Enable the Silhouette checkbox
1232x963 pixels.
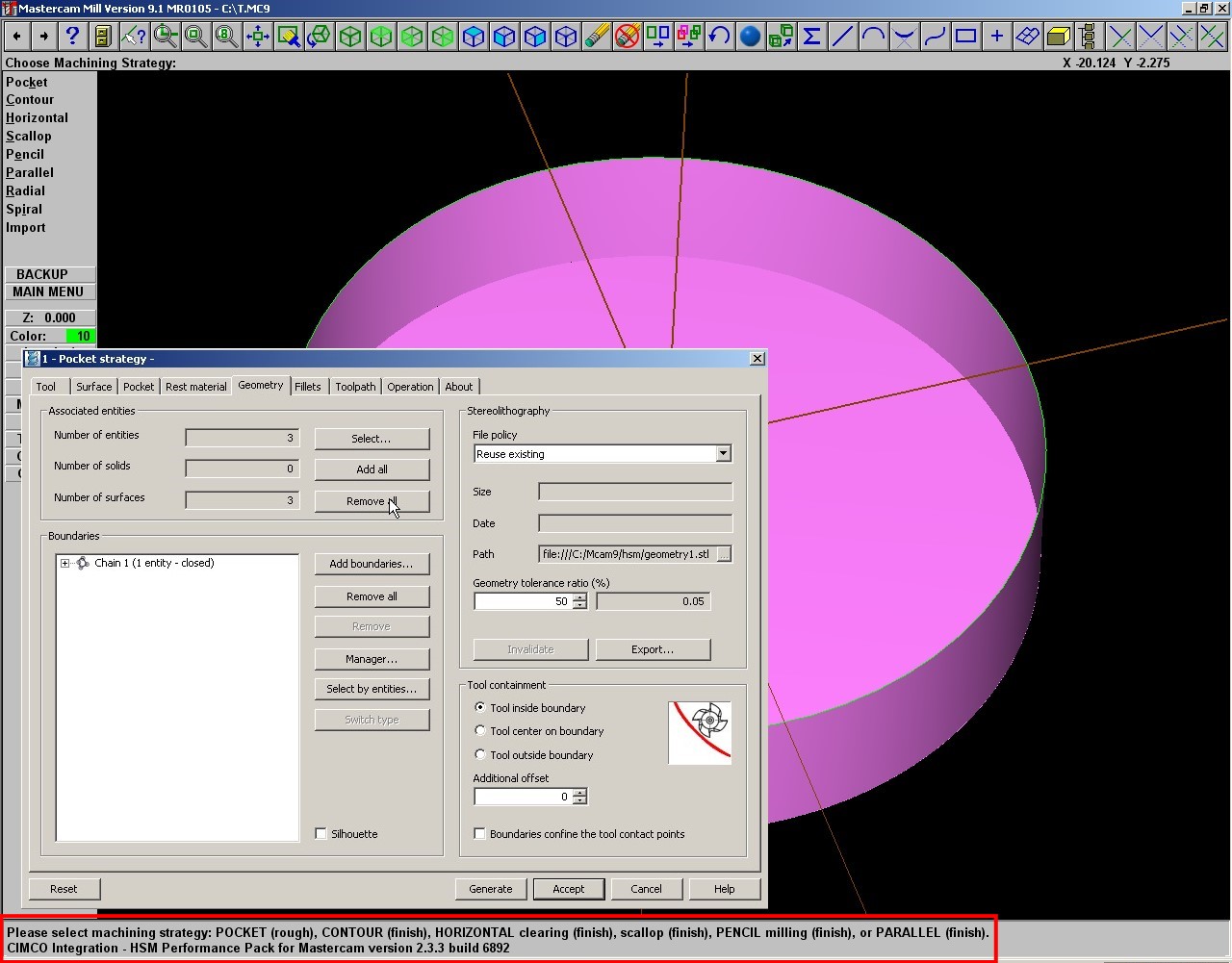(x=321, y=834)
